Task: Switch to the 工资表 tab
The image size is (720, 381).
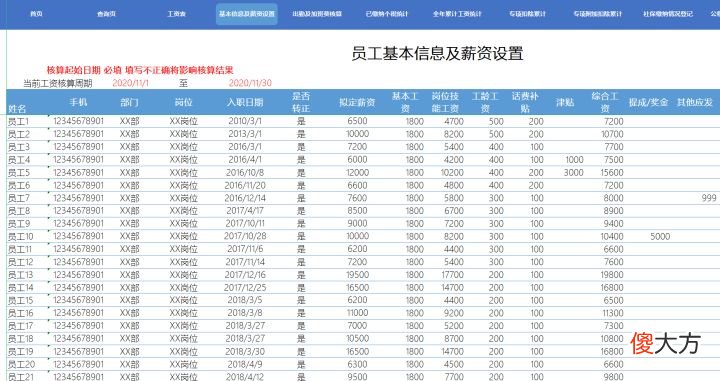Action: pyautogui.click(x=177, y=14)
